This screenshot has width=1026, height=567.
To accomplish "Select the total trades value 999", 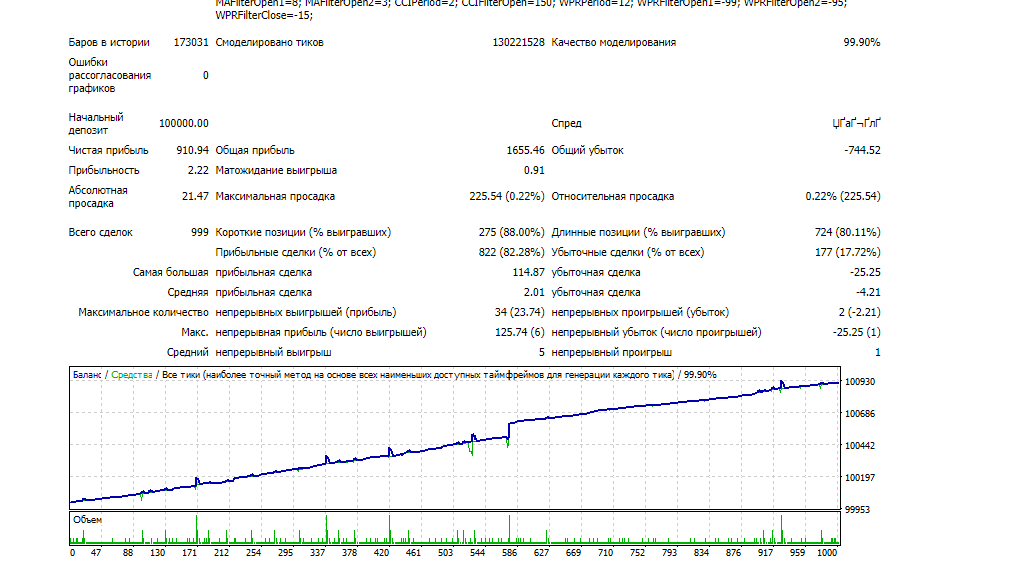I will click(x=200, y=233).
